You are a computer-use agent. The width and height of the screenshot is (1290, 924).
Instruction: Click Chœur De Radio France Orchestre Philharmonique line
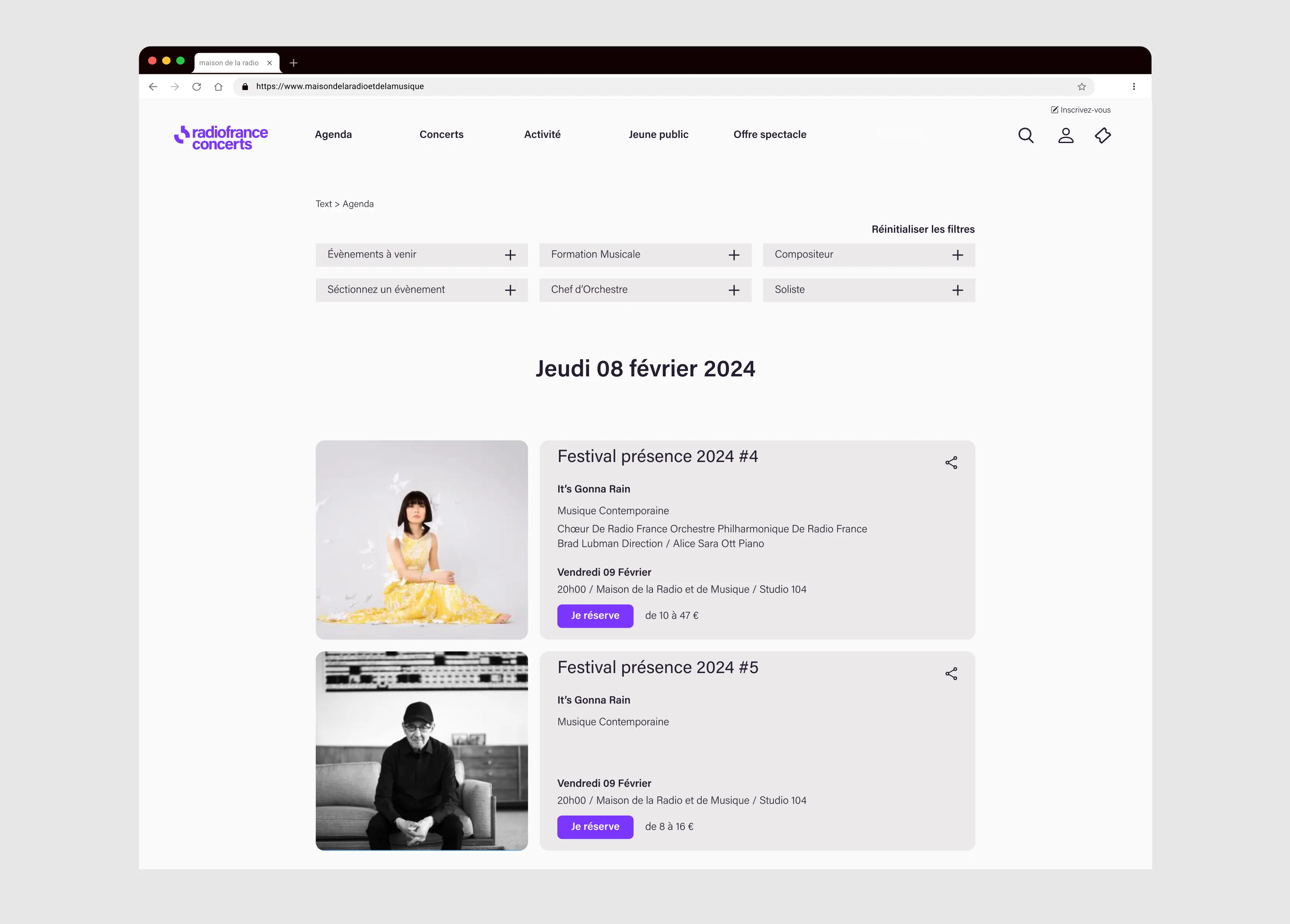point(712,529)
